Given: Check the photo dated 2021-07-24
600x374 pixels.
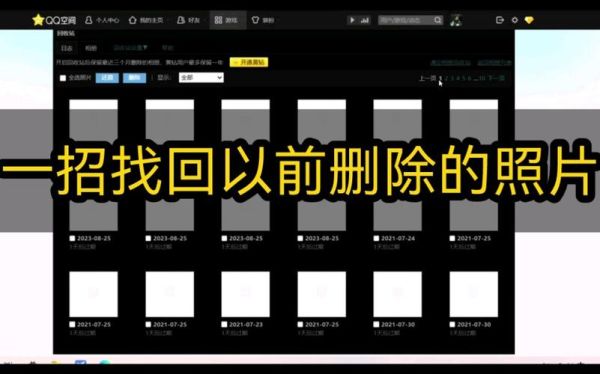Looking at the screenshot, I should coord(376,238).
